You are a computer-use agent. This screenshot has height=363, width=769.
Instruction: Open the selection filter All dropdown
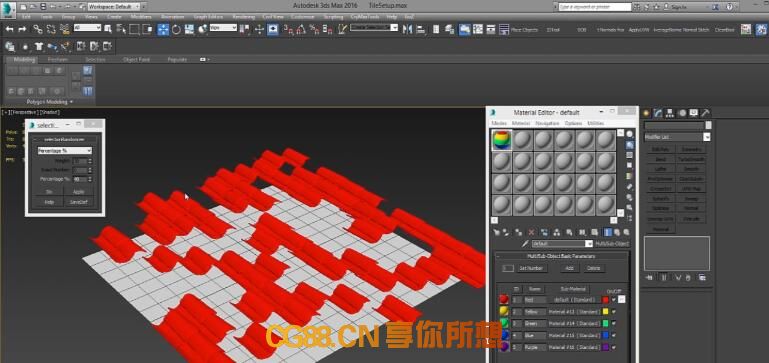coord(87,28)
